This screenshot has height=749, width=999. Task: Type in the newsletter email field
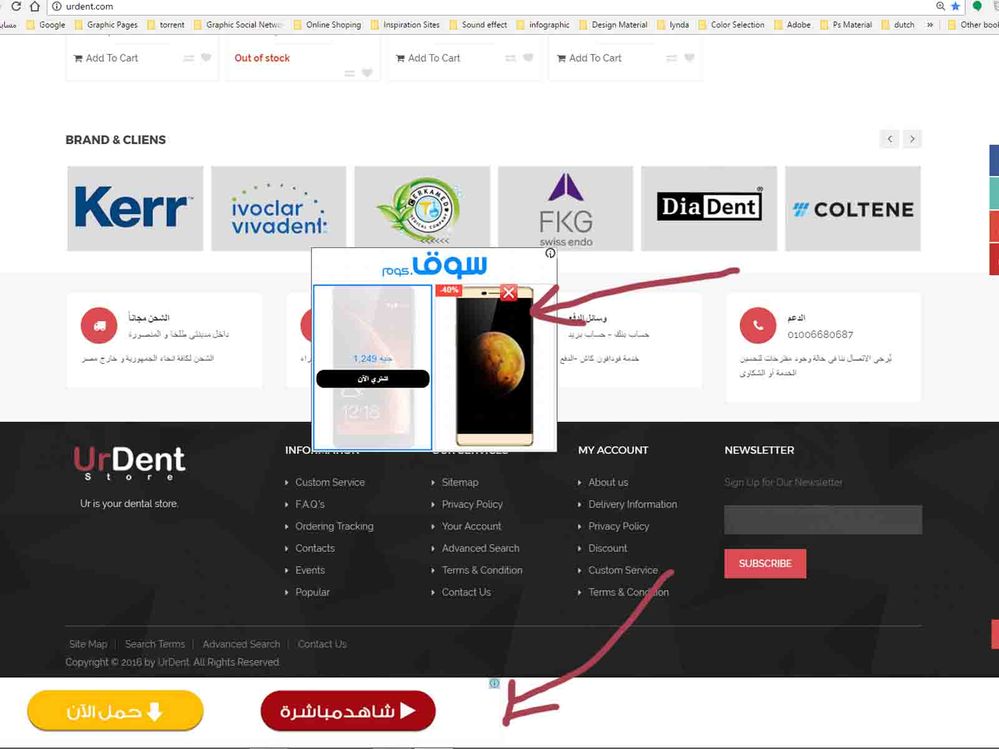[822, 520]
